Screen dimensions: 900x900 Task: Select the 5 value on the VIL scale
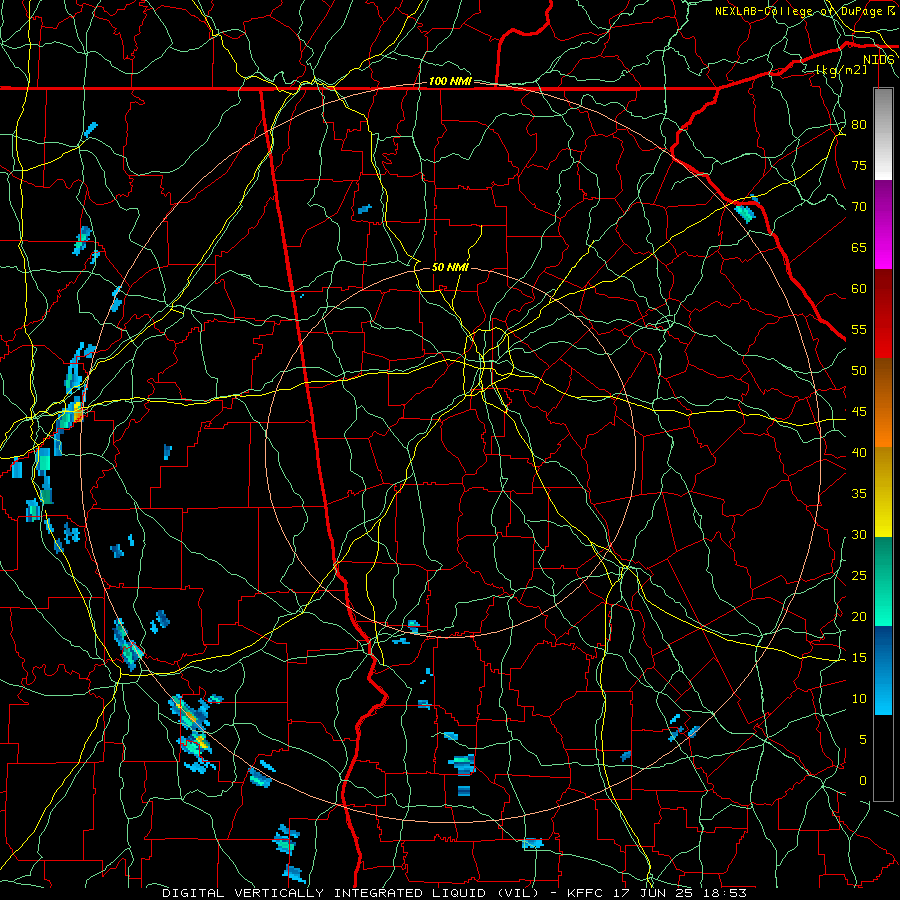pos(863,740)
